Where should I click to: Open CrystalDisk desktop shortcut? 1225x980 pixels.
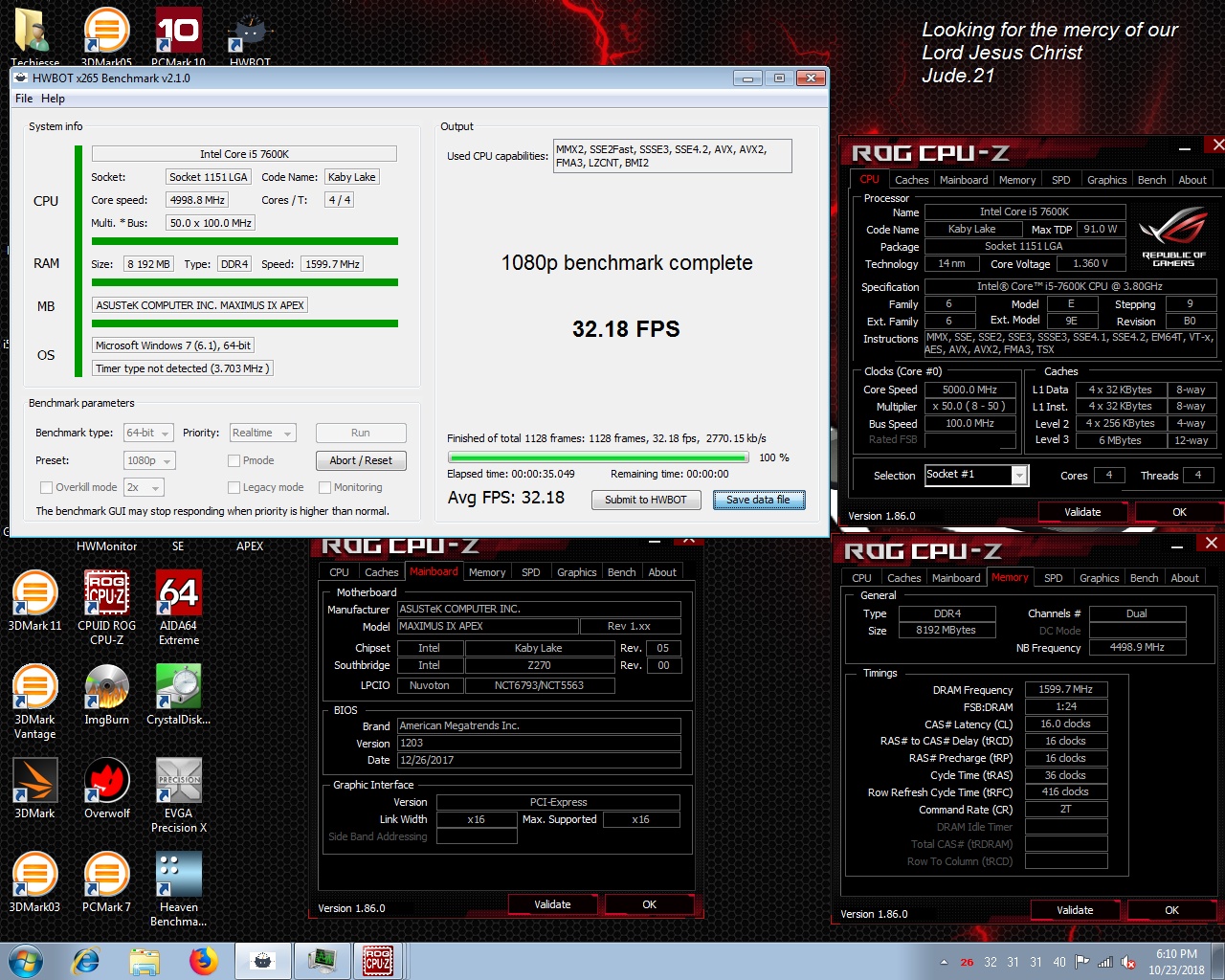click(179, 694)
